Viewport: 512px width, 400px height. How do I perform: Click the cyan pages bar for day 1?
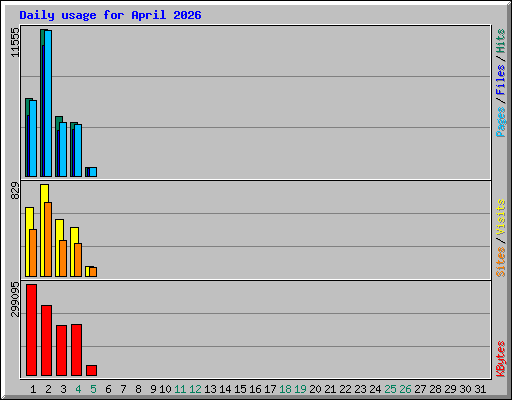pyautogui.click(x=33, y=138)
